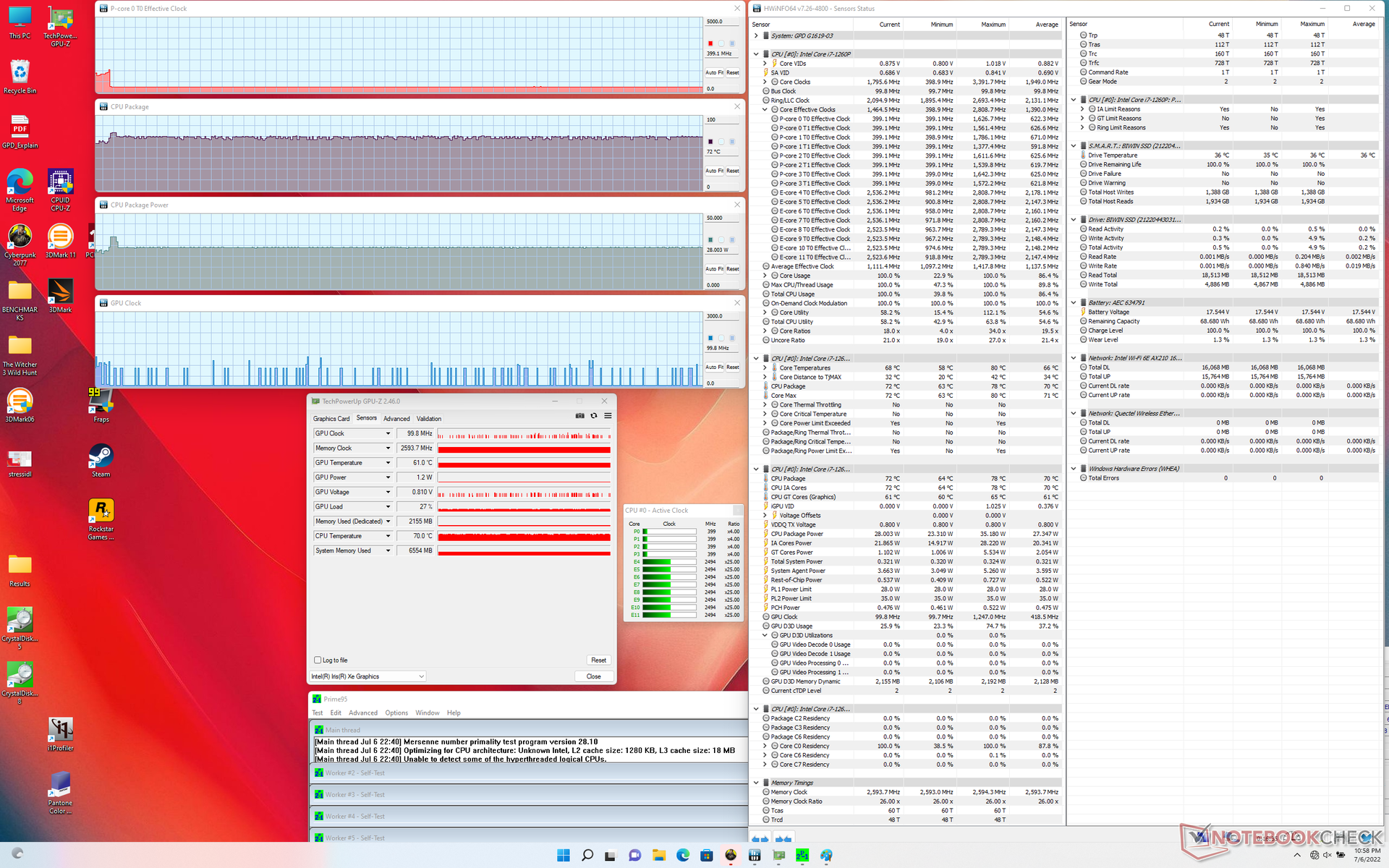Open the Advanced menu in Prime95
The image size is (1389, 868).
(362, 712)
